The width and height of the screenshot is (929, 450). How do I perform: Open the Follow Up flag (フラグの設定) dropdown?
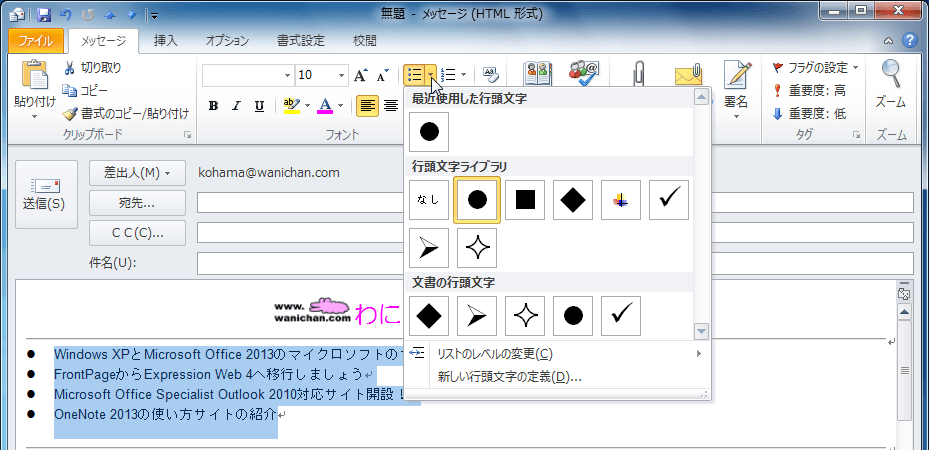tap(815, 68)
